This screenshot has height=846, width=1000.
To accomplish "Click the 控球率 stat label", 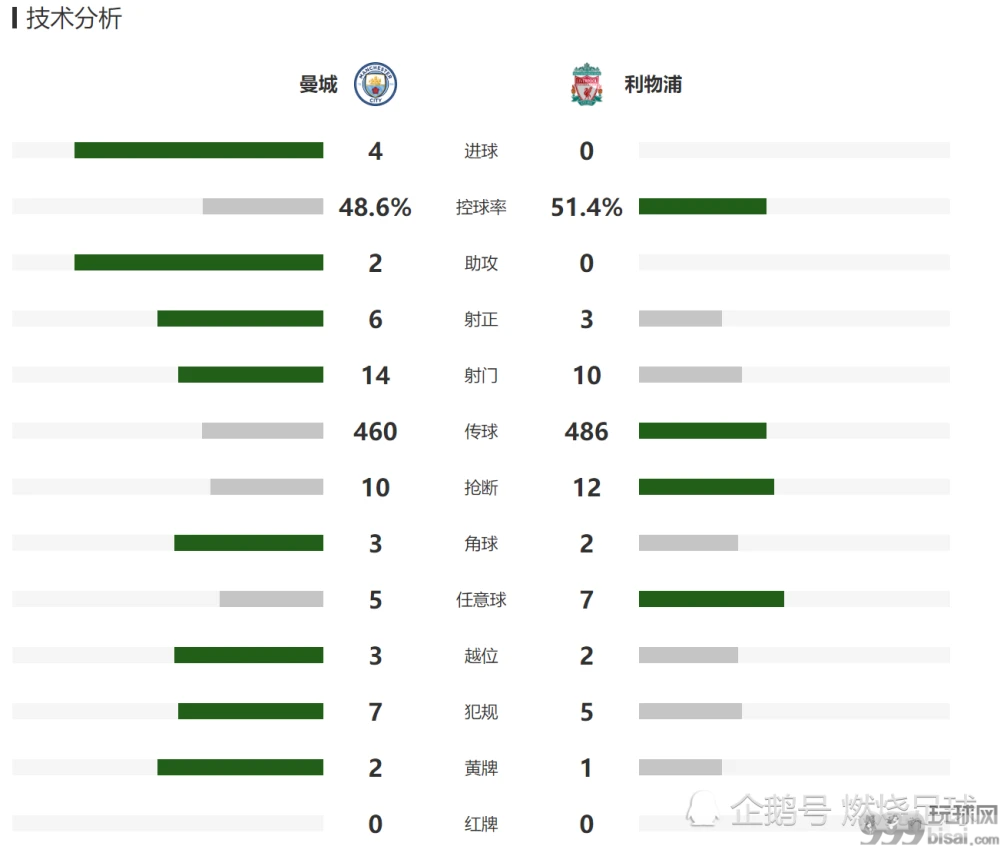I will tap(481, 207).
